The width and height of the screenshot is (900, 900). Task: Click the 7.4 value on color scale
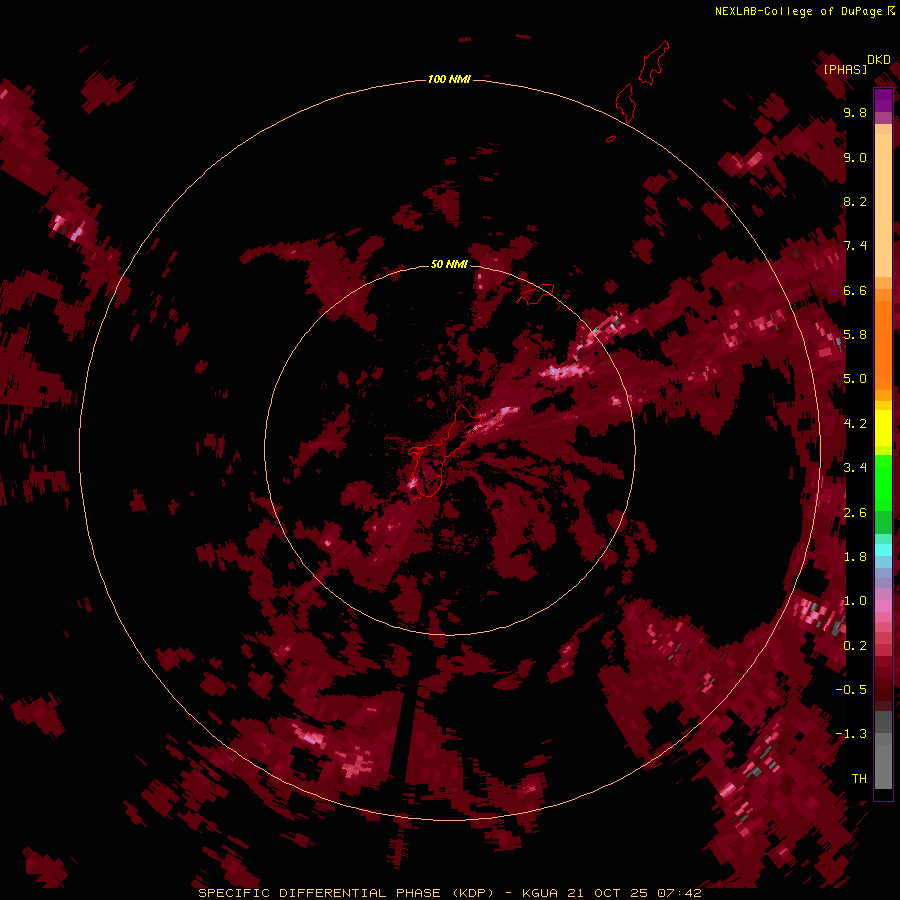coord(855,246)
